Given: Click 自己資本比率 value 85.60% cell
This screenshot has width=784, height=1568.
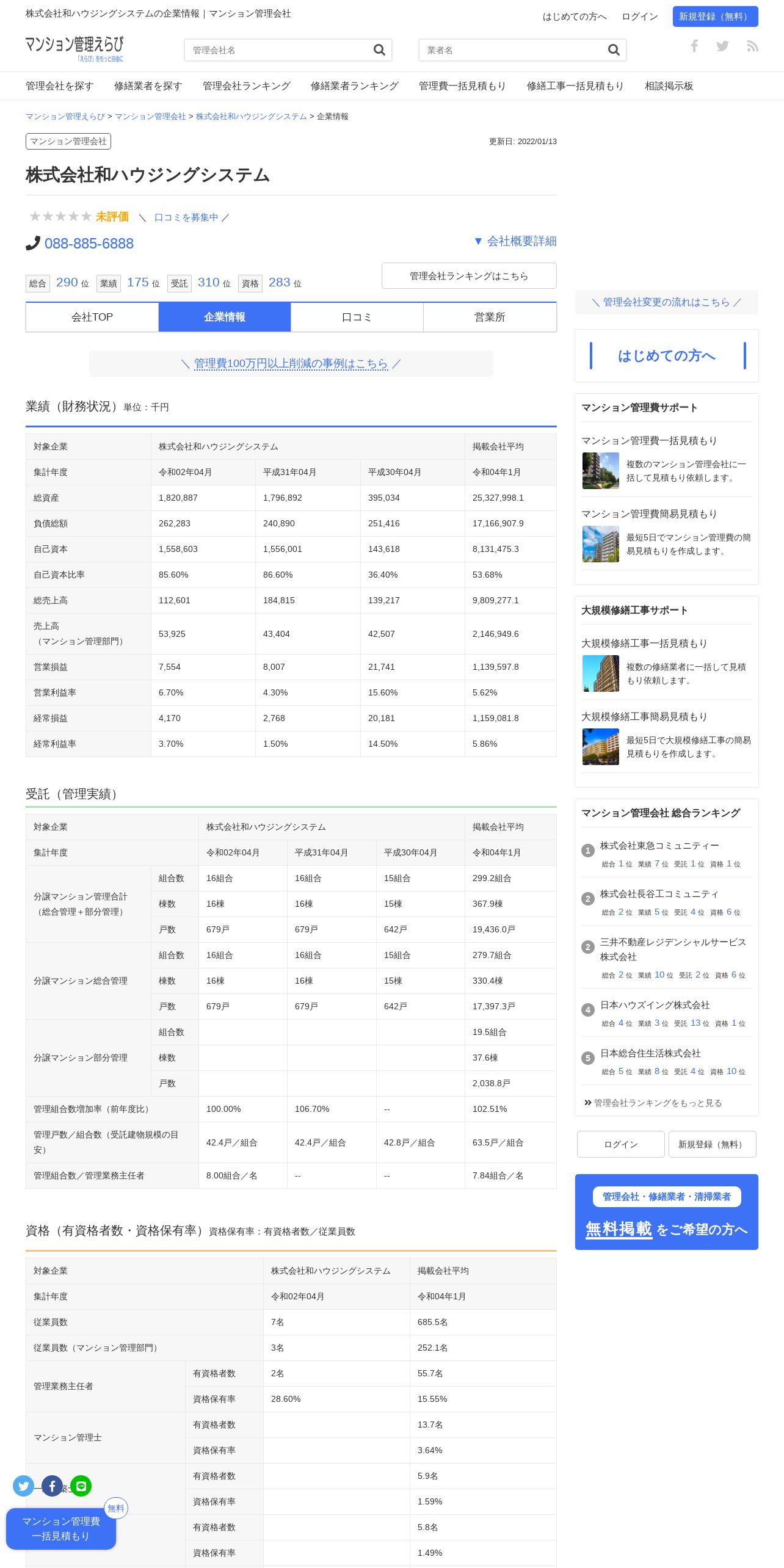Looking at the screenshot, I should tap(203, 575).
